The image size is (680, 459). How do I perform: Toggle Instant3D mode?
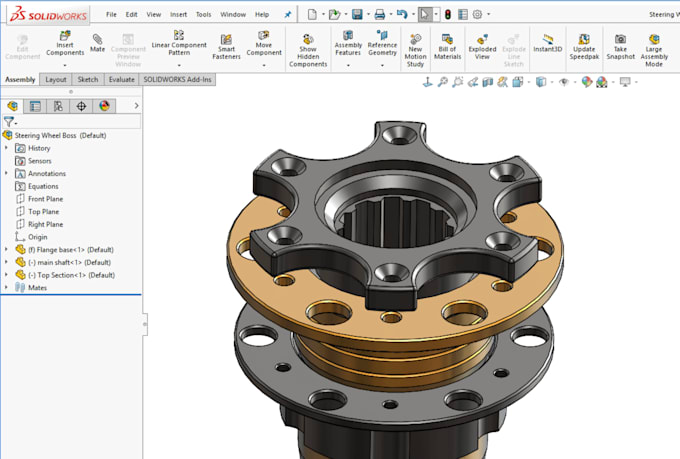[x=548, y=43]
